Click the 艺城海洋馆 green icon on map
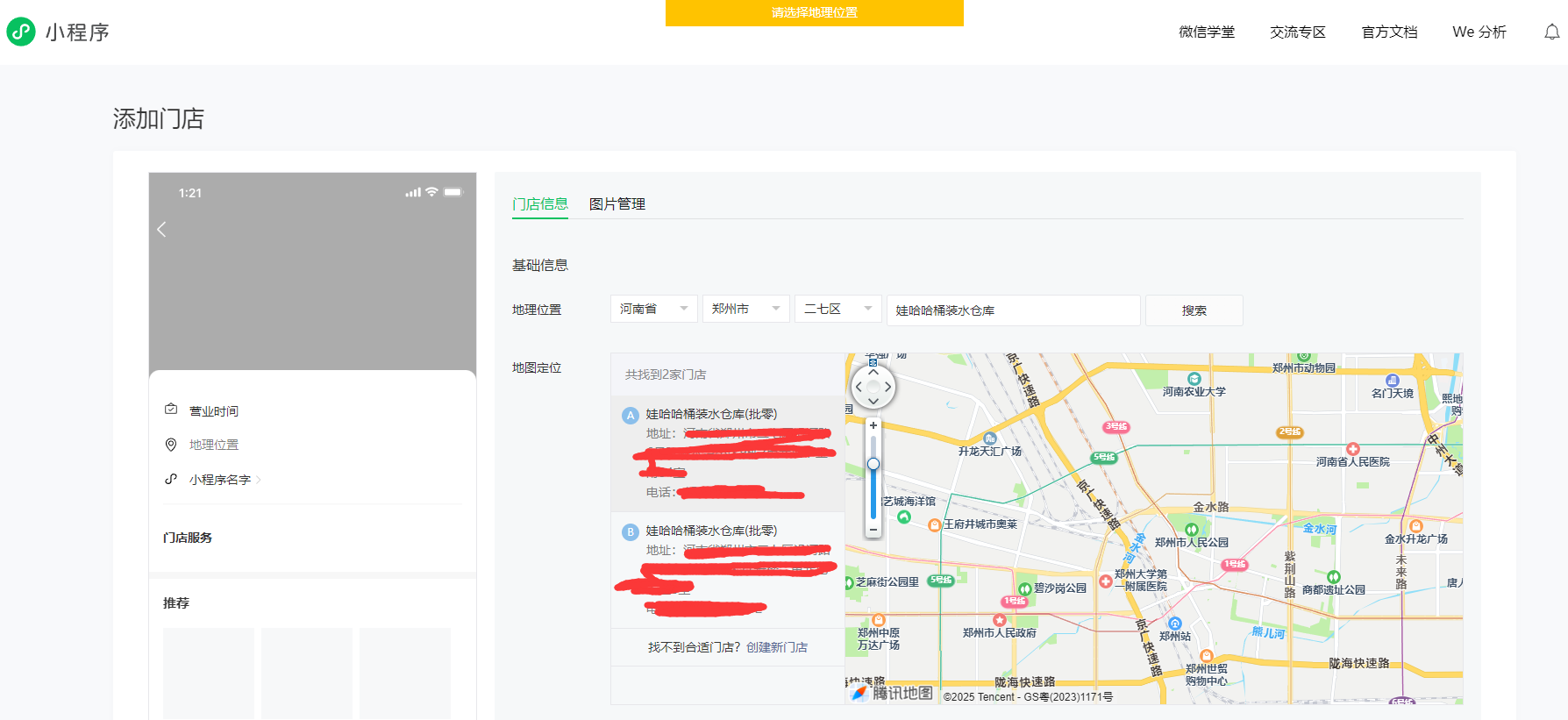 (x=904, y=517)
